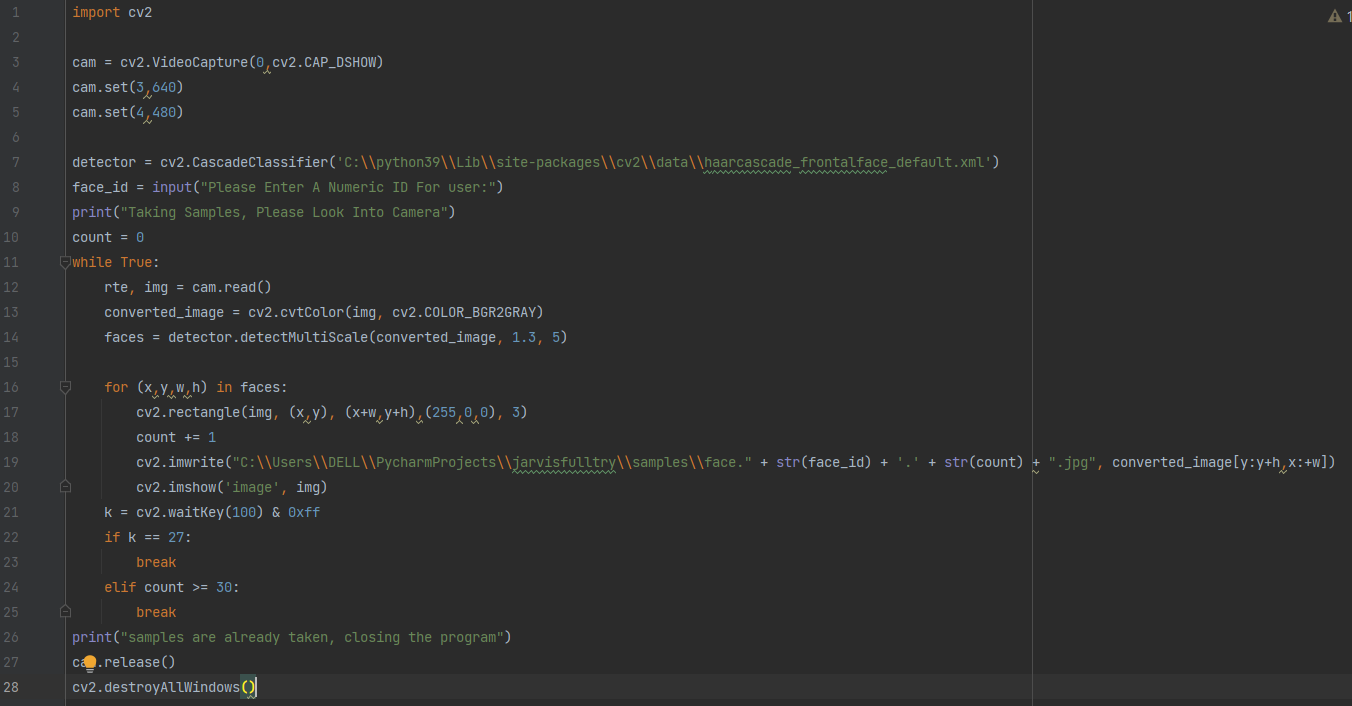
Task: Click 'samples are already taken' print string
Action: [312, 637]
